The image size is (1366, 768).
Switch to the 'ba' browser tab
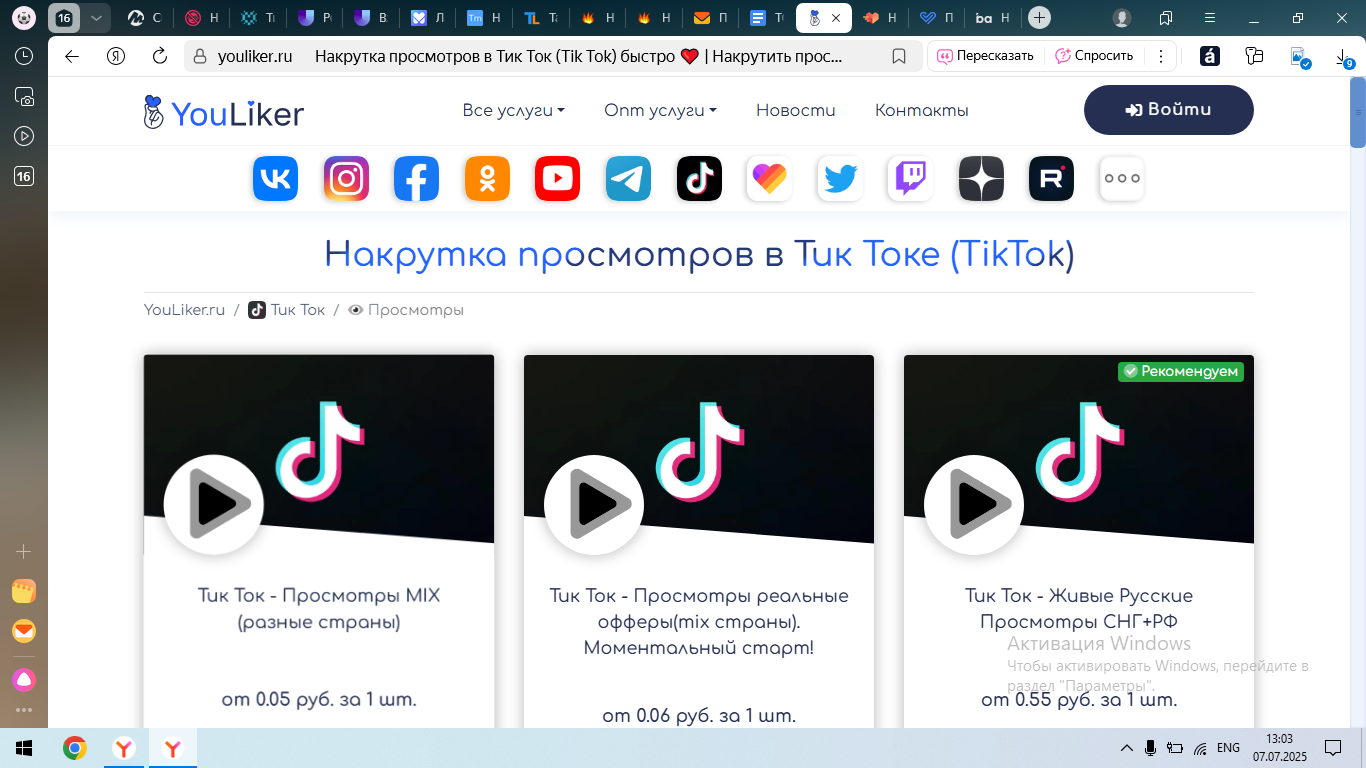[x=993, y=18]
